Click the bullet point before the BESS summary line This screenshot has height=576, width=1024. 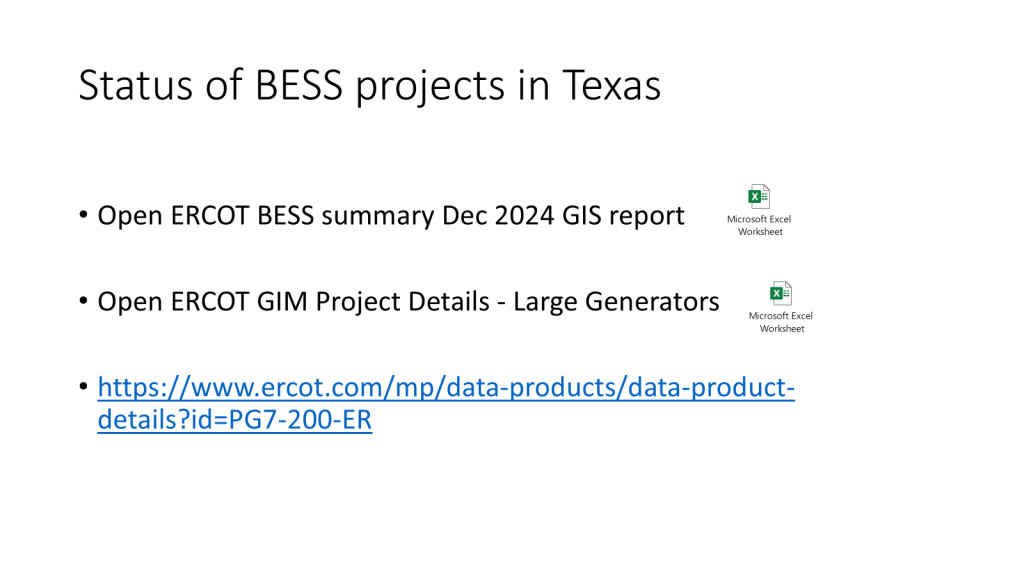(84, 216)
